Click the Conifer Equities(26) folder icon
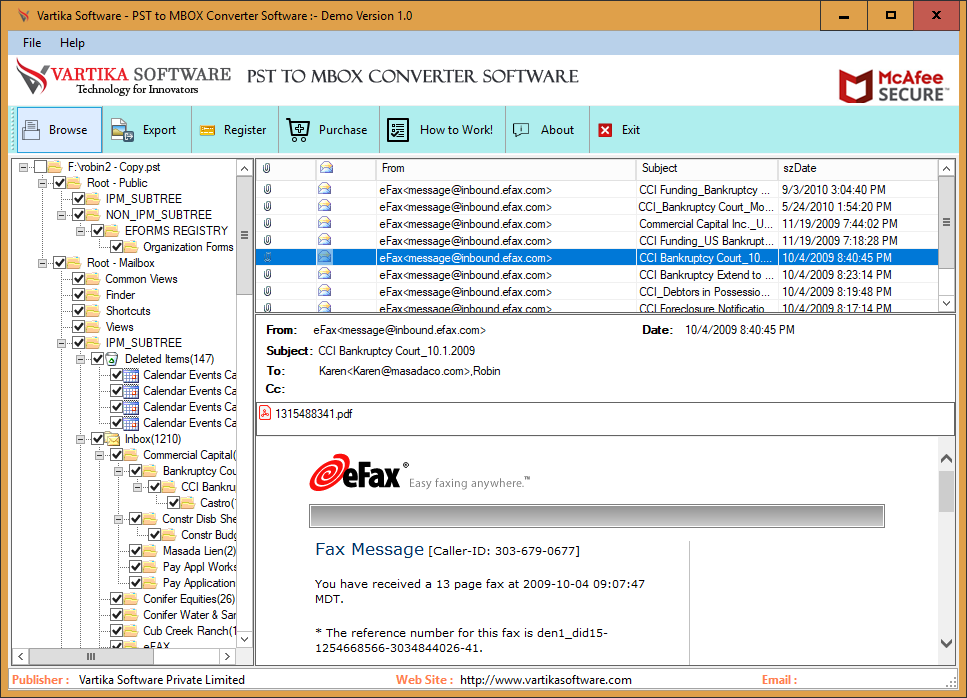The height and width of the screenshot is (698, 967). click(x=131, y=599)
